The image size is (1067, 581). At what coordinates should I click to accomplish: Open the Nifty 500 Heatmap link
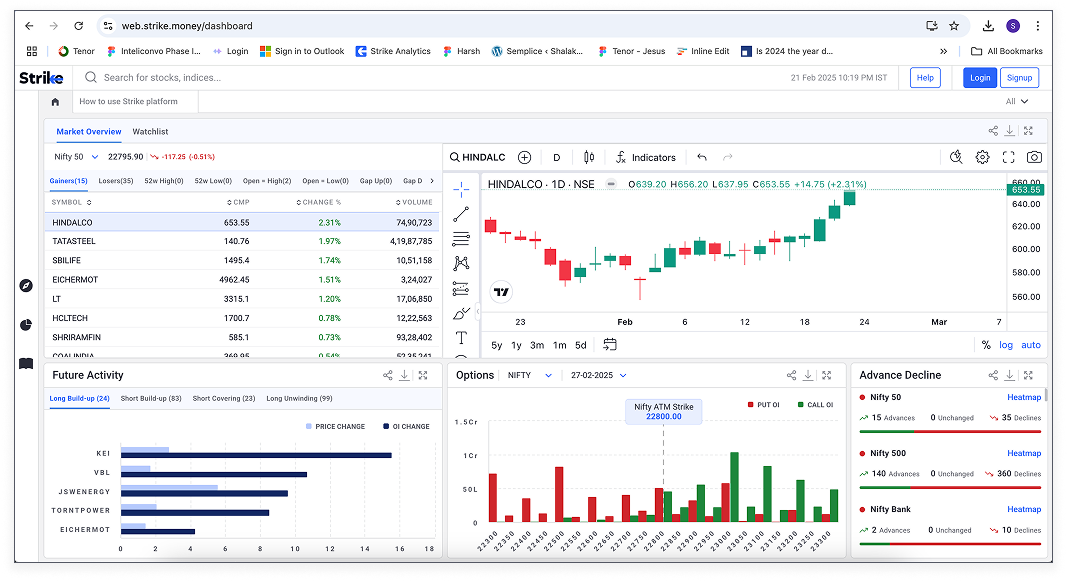coord(1023,453)
